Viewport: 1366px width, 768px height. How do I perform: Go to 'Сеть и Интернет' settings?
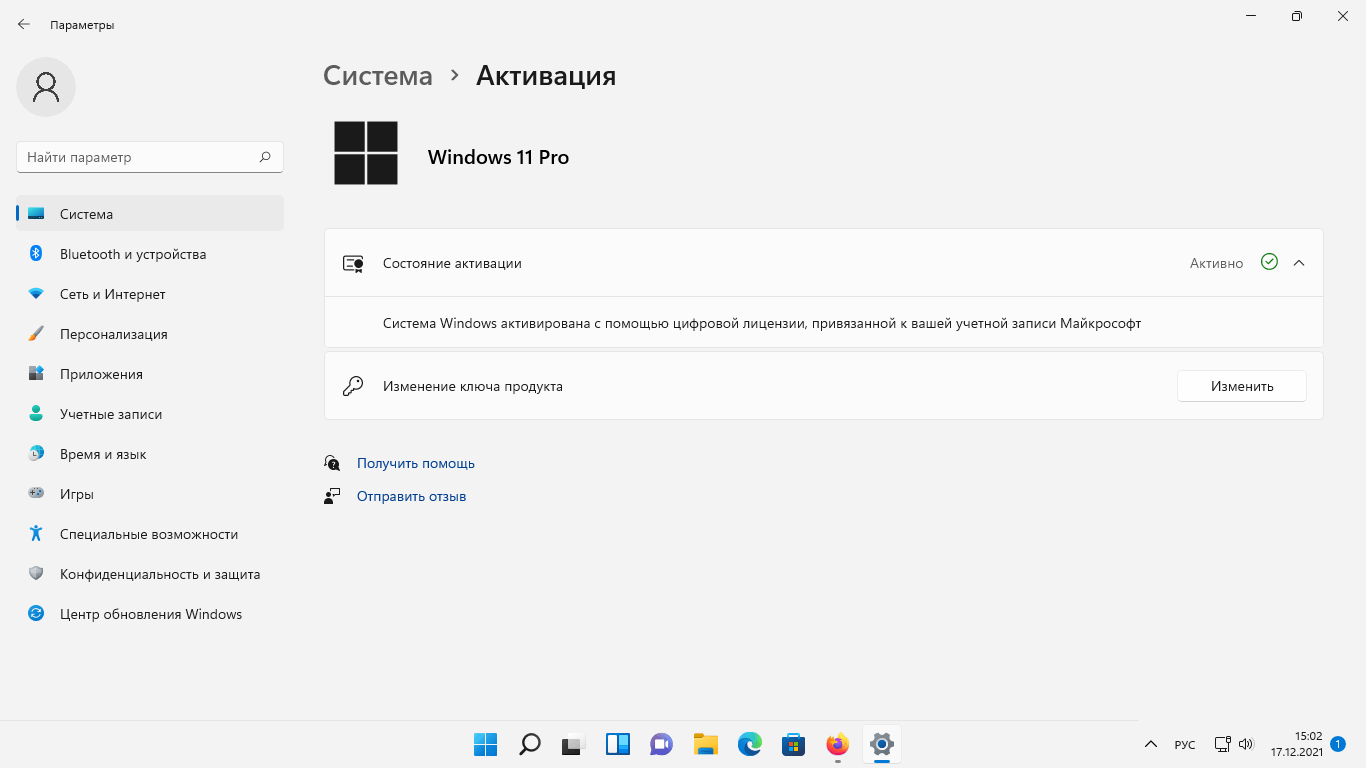(150, 294)
